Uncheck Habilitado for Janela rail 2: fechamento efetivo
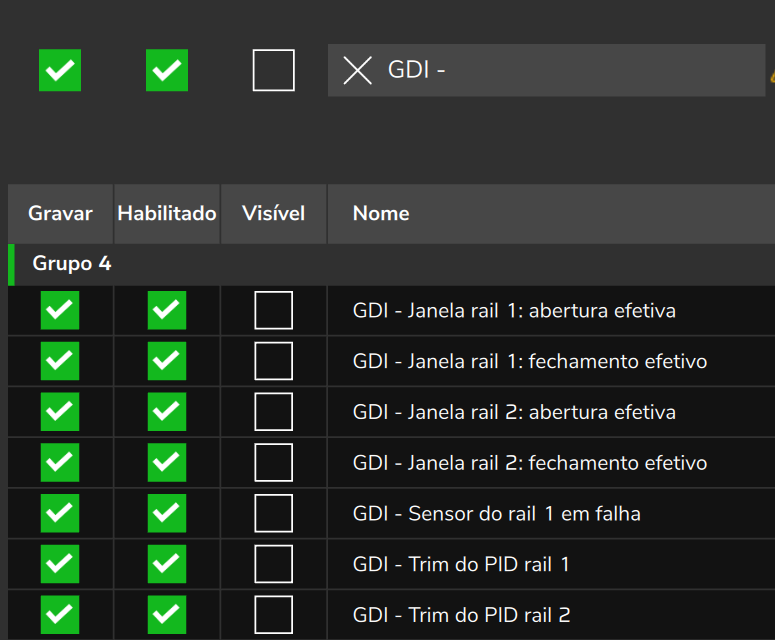 (x=167, y=463)
